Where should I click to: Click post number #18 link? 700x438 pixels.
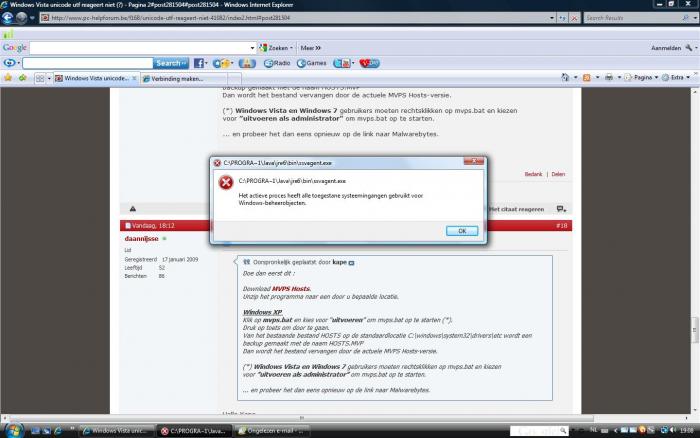(562, 225)
